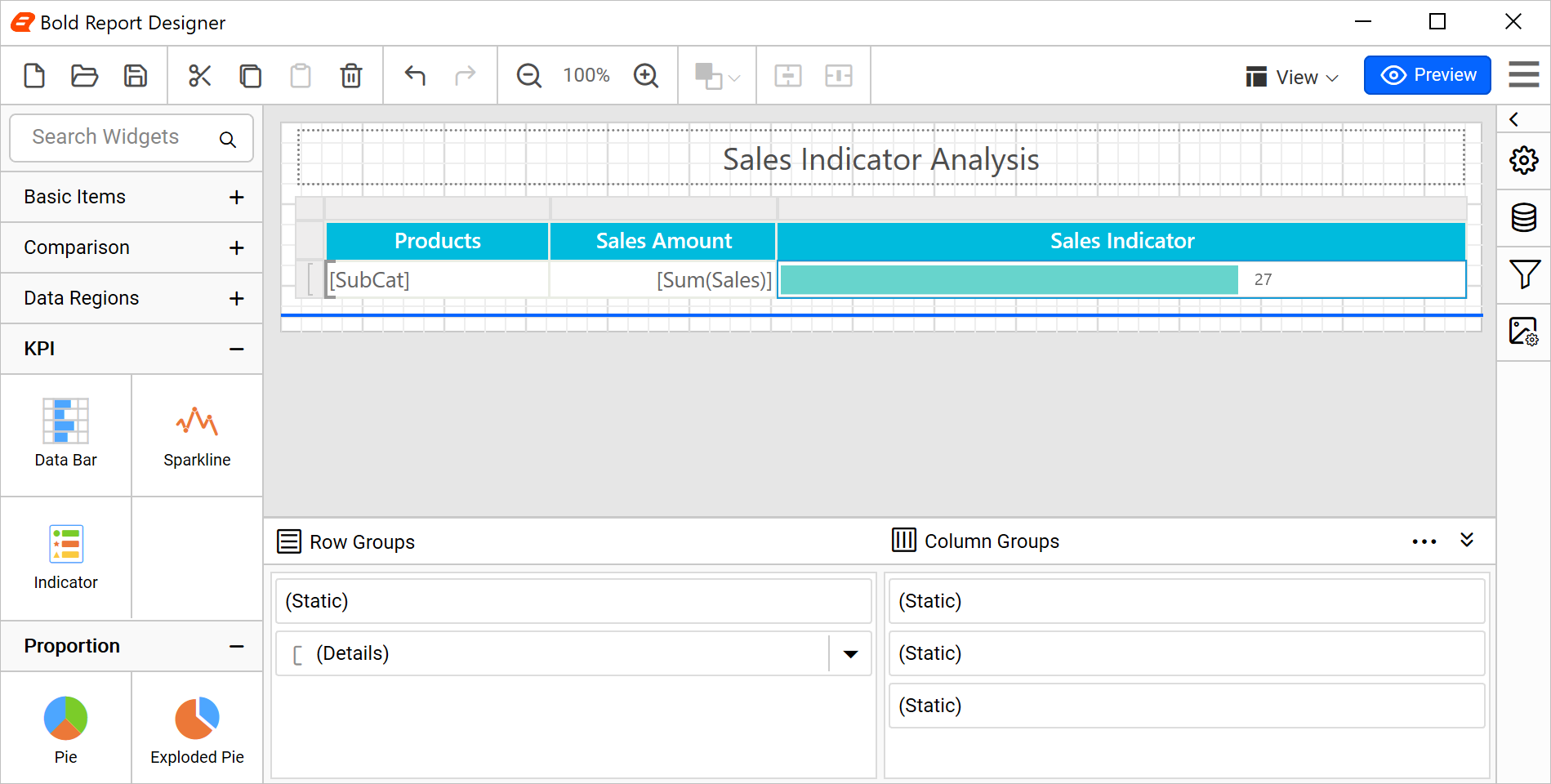Focus the Search Widgets field
This screenshot has height=784, width=1551.
(x=131, y=137)
